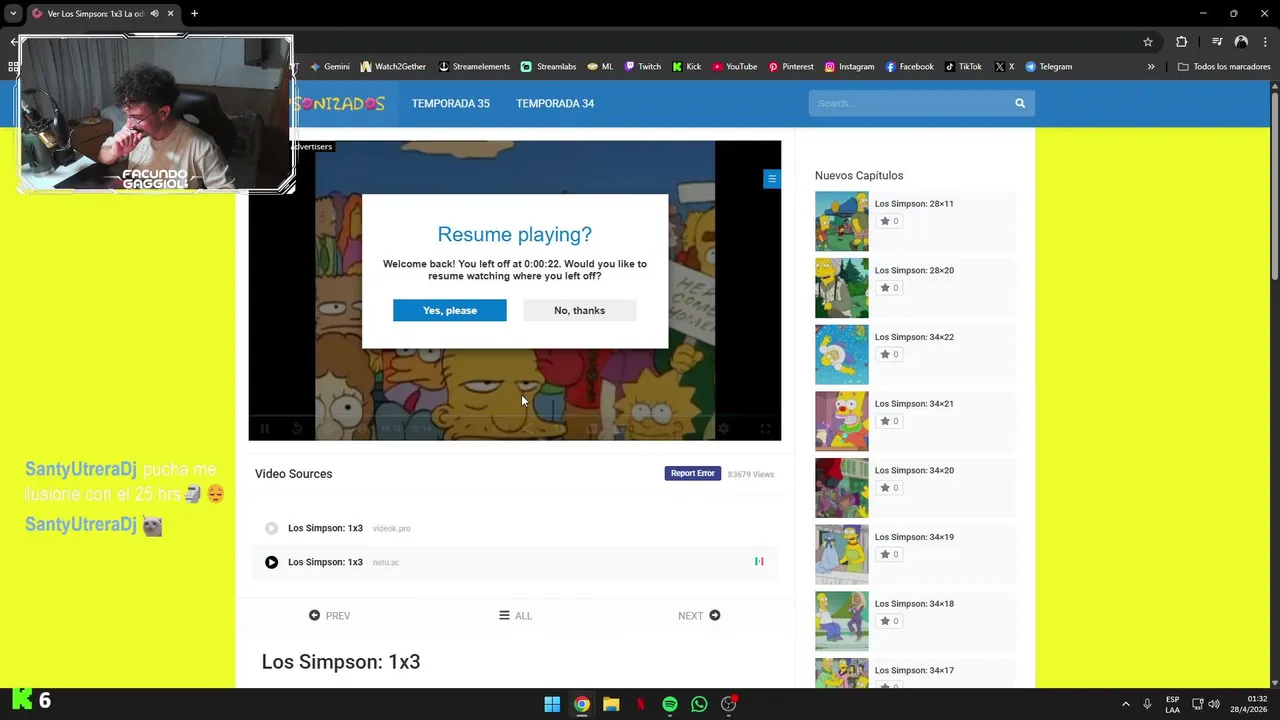Open the Kick bookmark

pyautogui.click(x=686, y=67)
